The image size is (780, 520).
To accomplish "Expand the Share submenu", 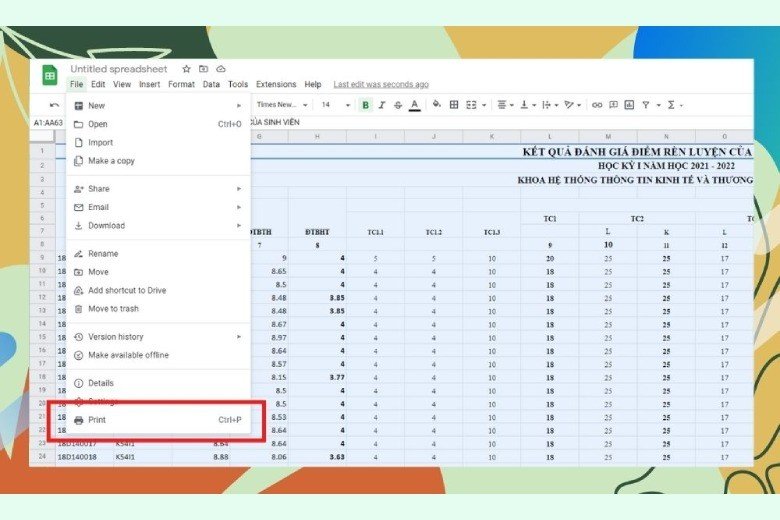I will [158, 189].
